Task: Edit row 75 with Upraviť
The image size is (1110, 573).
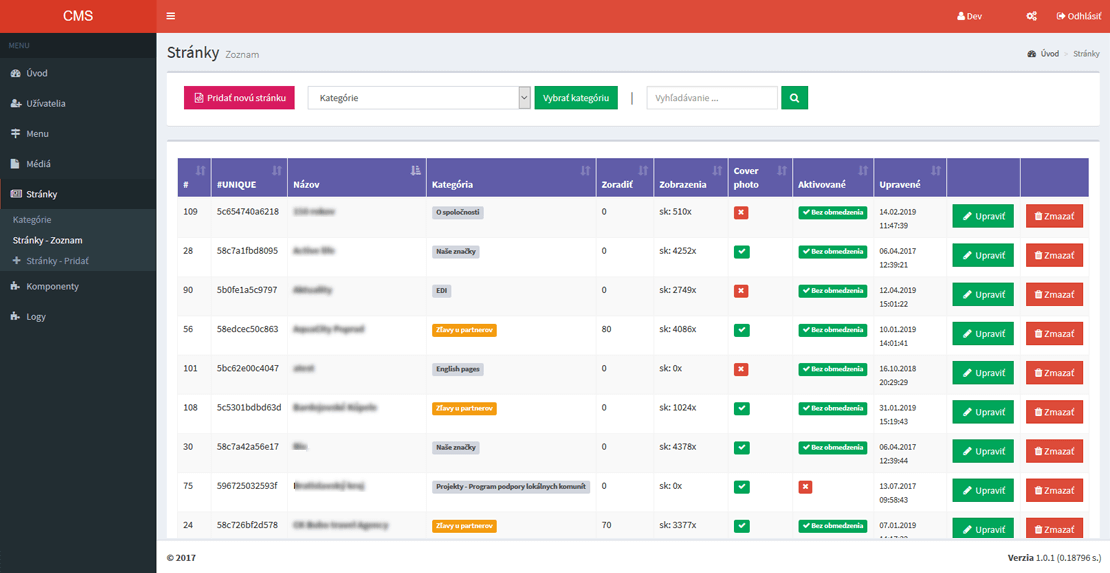Action: tap(983, 490)
